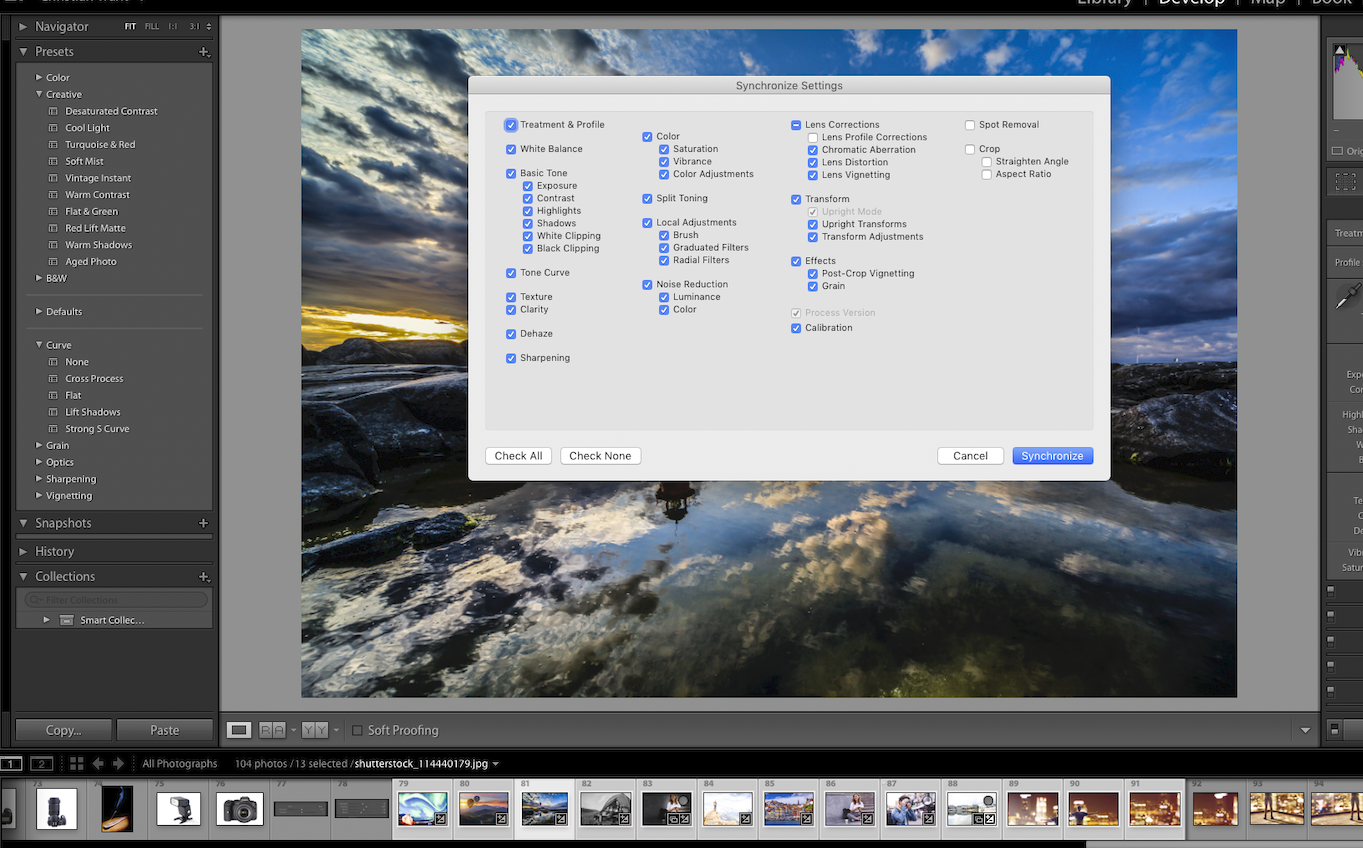
Task: Switch to the Library module
Action: point(1104,3)
